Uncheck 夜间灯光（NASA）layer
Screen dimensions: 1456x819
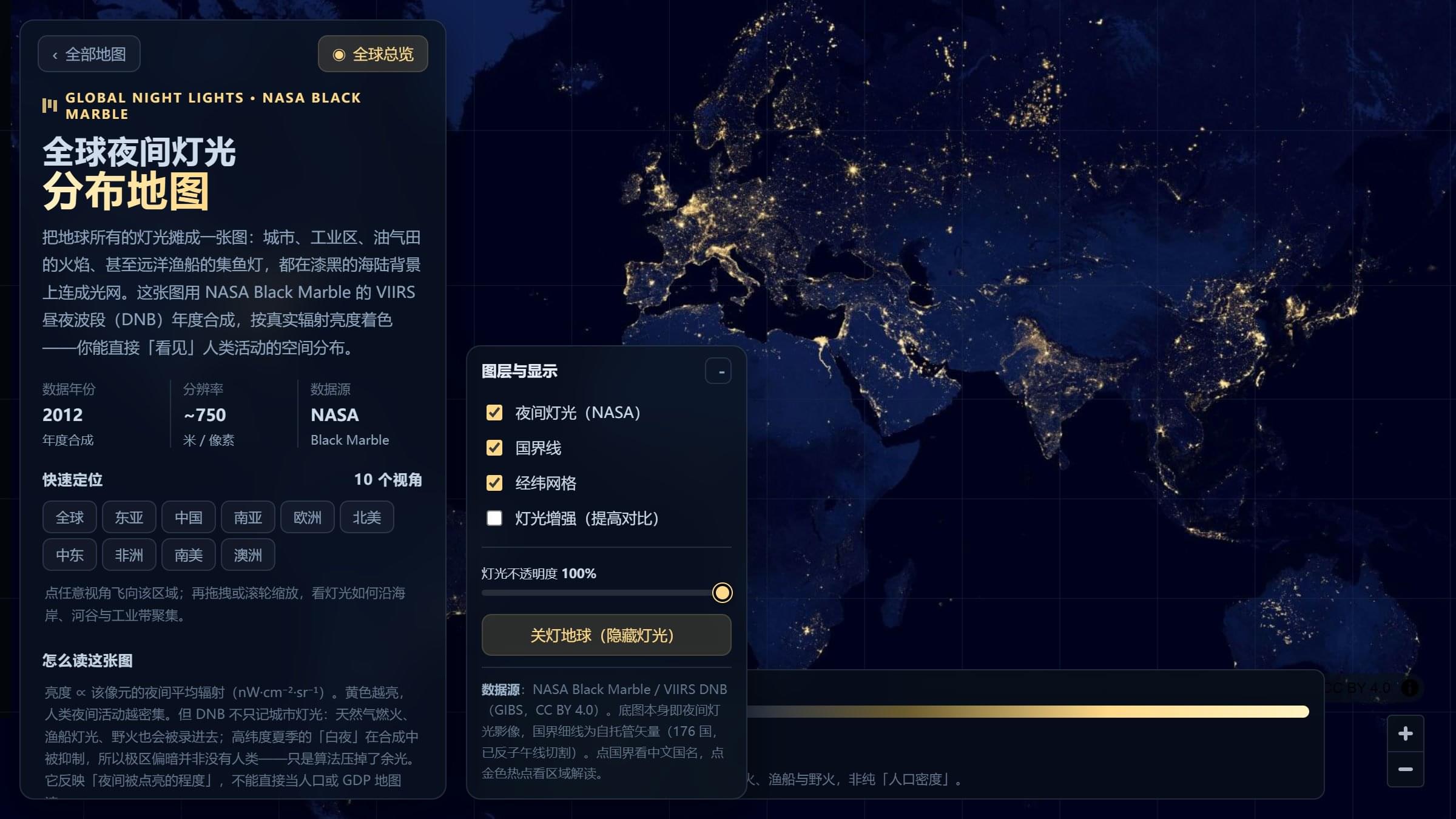click(x=494, y=413)
